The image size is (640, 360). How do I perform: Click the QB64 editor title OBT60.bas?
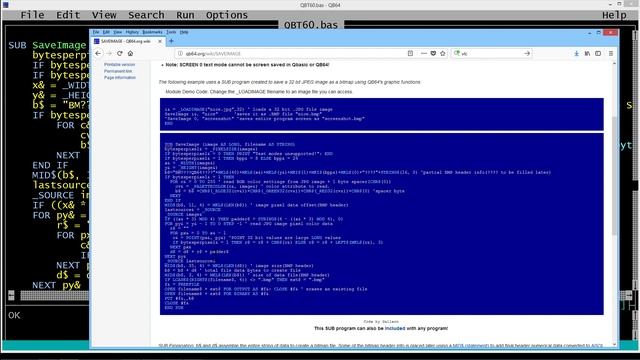(x=311, y=25)
